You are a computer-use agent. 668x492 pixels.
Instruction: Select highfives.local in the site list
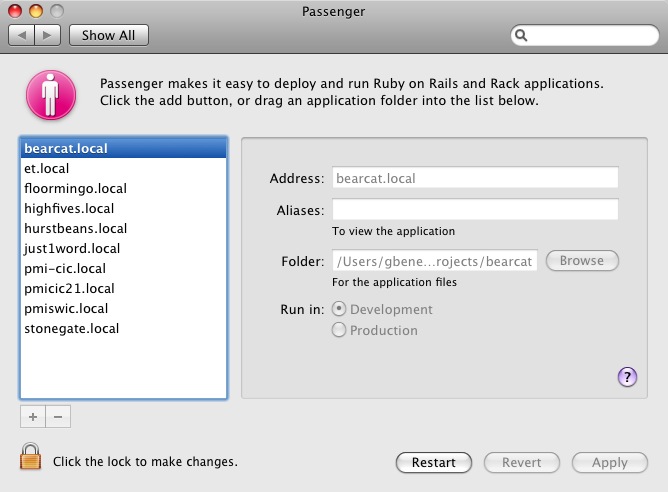(x=124, y=208)
